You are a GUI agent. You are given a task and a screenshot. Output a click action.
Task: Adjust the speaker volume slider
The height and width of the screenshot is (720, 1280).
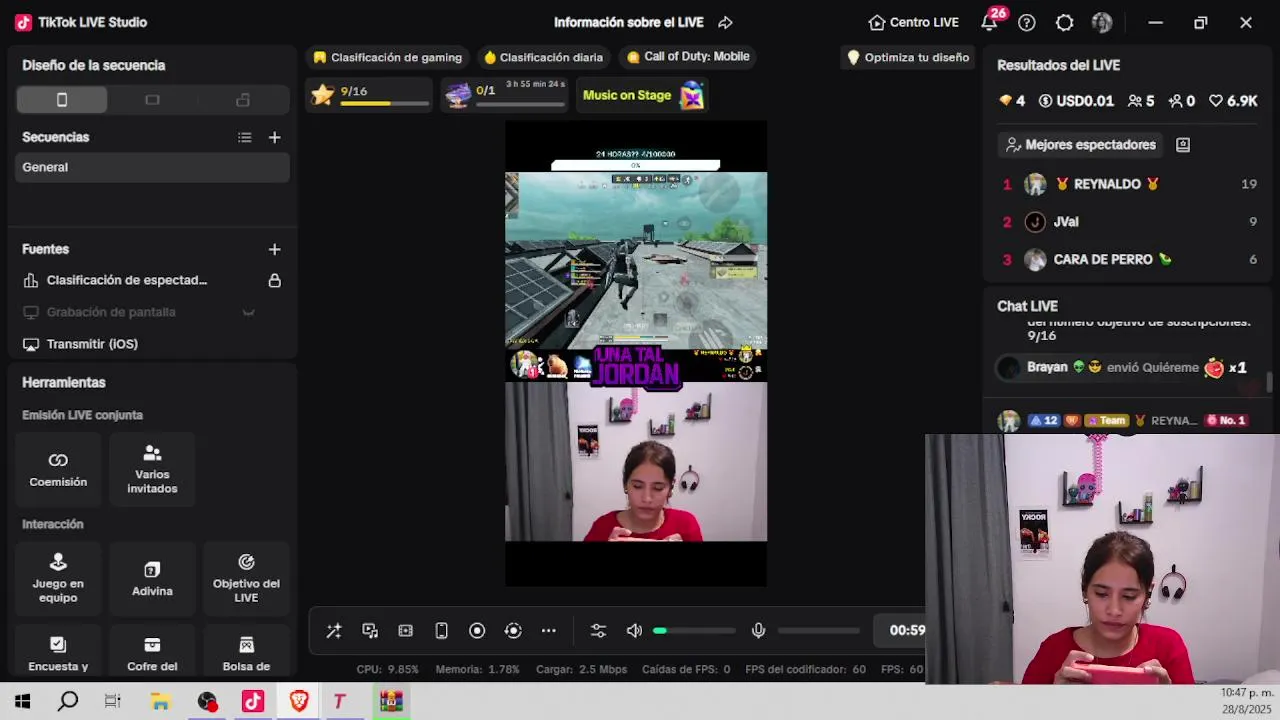click(695, 630)
